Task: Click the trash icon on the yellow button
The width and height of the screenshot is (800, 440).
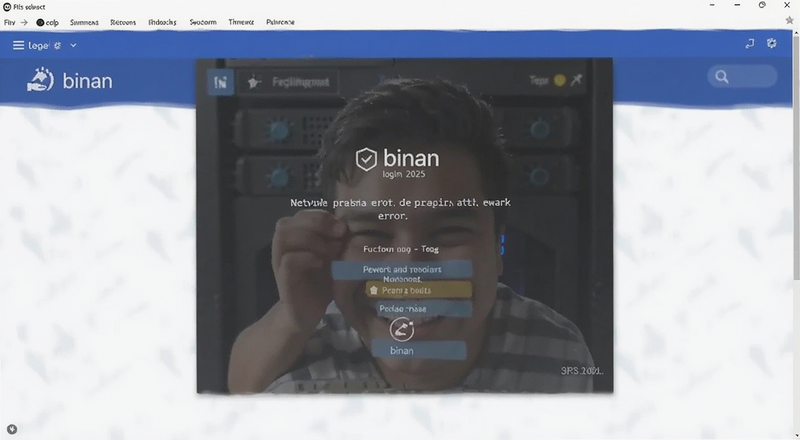Action: pyautogui.click(x=373, y=290)
